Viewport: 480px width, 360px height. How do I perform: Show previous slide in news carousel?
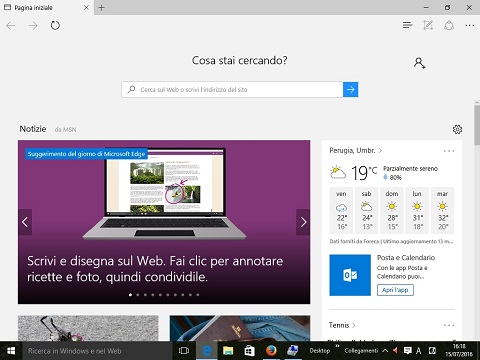tap(25, 222)
